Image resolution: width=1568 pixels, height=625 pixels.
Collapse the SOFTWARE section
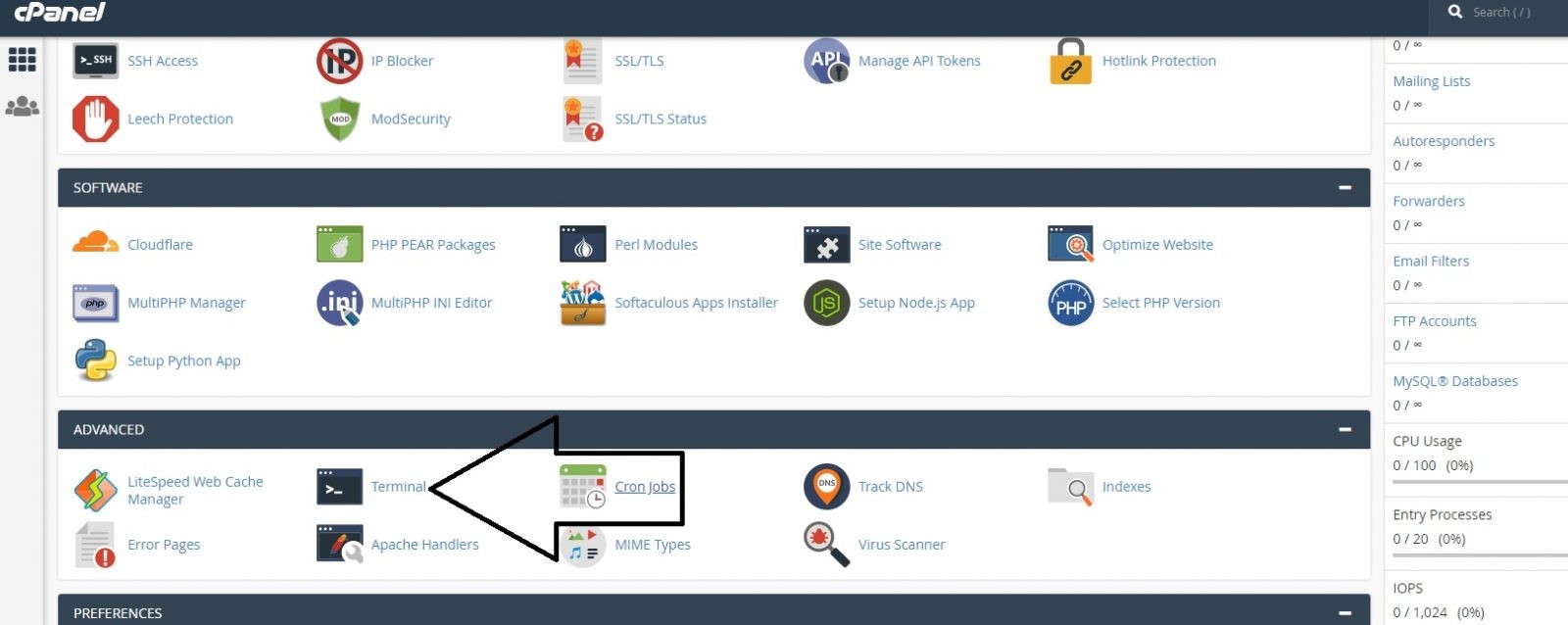[1345, 187]
